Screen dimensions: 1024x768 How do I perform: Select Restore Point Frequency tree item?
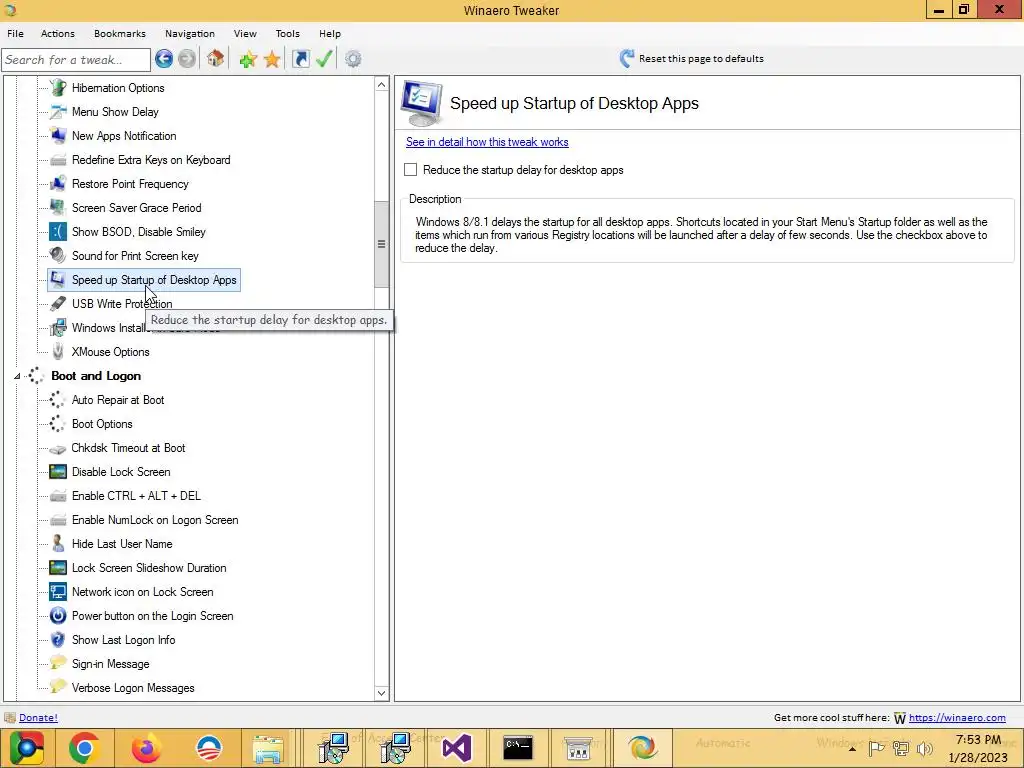coord(130,184)
